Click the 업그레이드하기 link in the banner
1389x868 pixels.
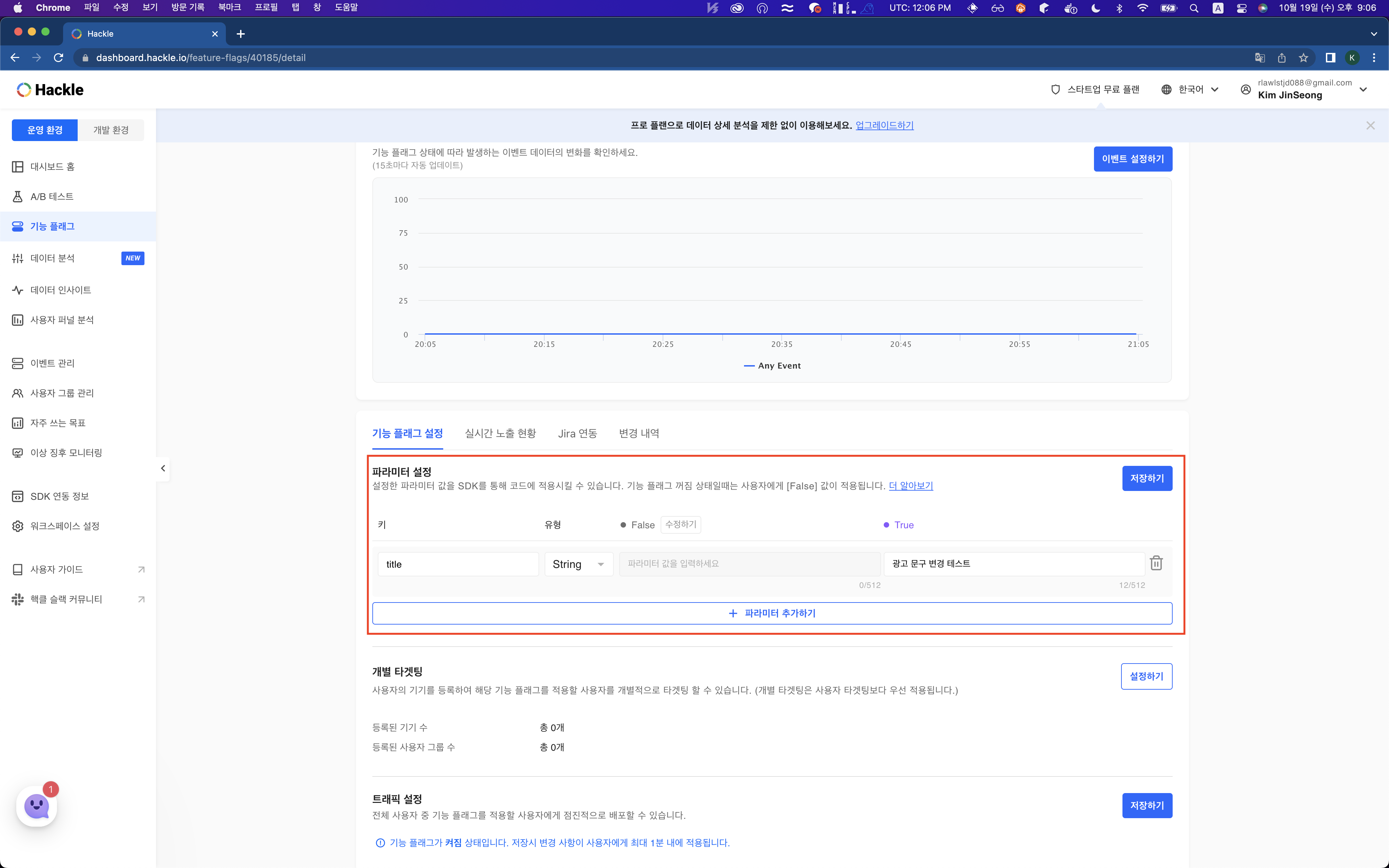tap(884, 125)
